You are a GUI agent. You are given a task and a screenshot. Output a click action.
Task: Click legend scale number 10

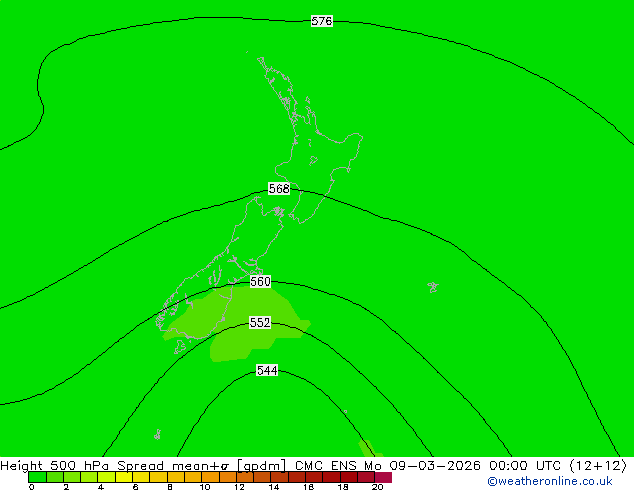click(205, 487)
